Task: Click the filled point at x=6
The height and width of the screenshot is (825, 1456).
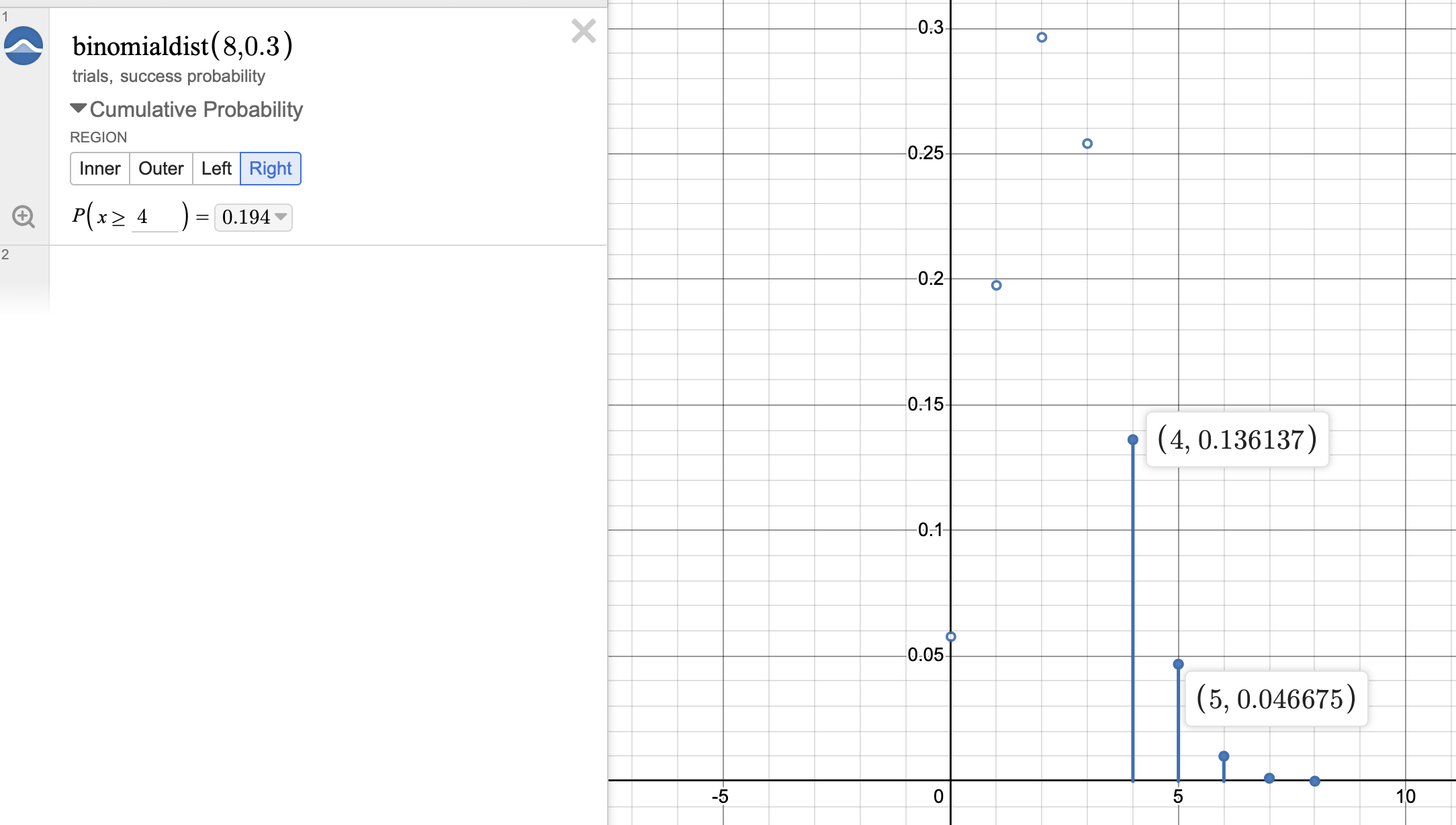Action: [x=1224, y=756]
